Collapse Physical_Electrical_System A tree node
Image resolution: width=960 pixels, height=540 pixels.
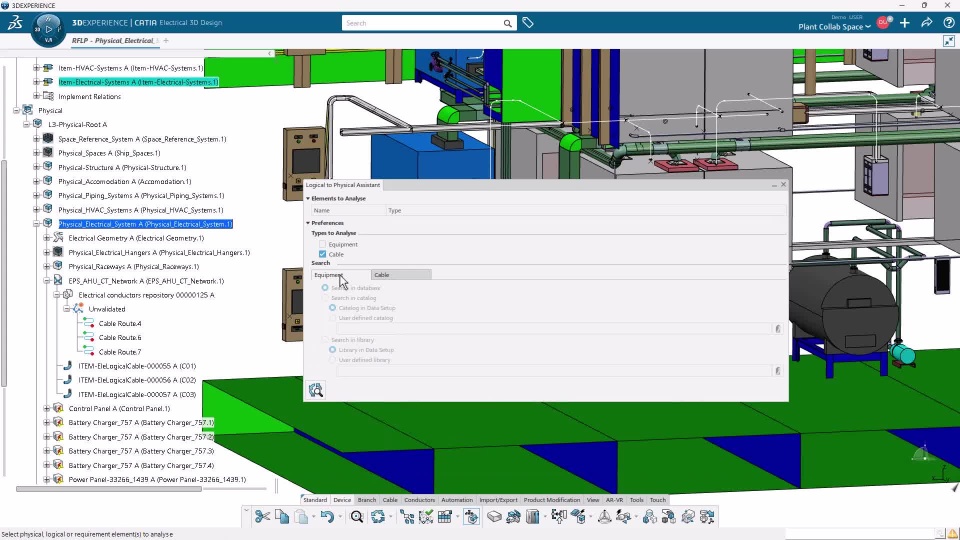tap(37, 224)
